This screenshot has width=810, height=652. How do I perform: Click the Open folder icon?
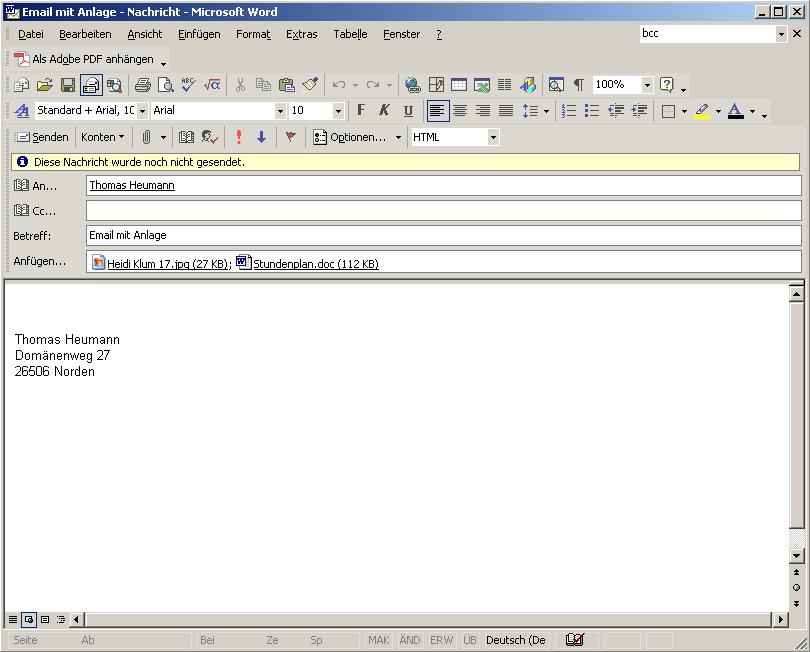45,85
